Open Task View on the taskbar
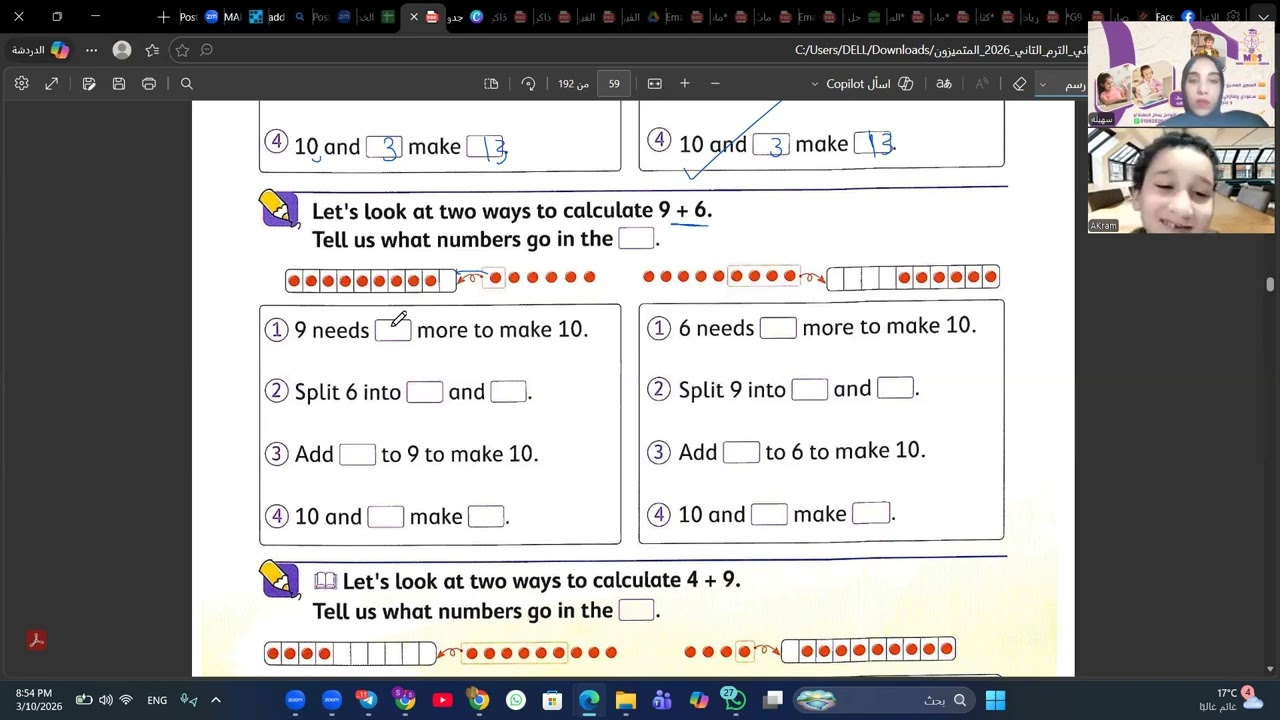 [773, 700]
